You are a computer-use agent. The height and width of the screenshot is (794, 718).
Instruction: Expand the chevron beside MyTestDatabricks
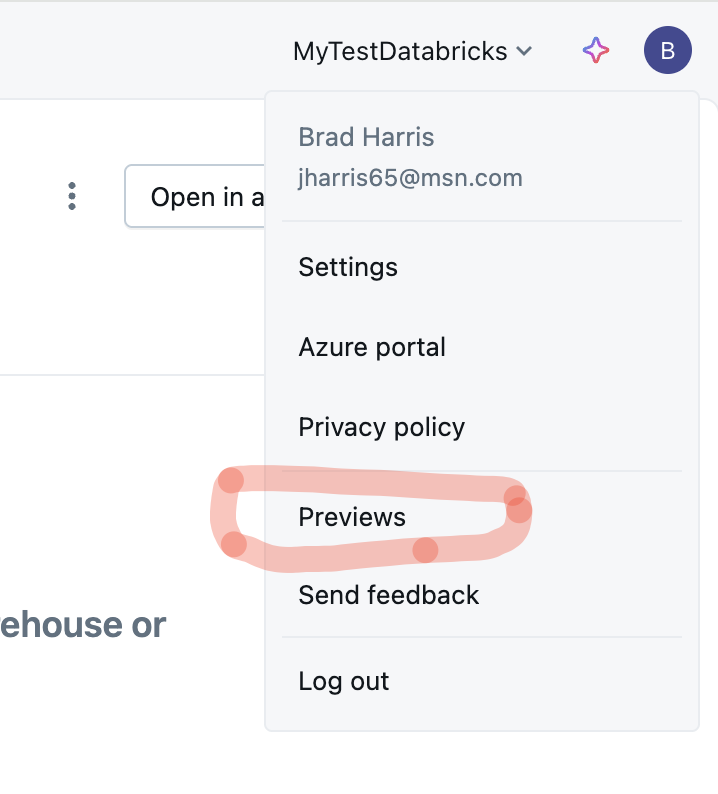(x=524, y=51)
